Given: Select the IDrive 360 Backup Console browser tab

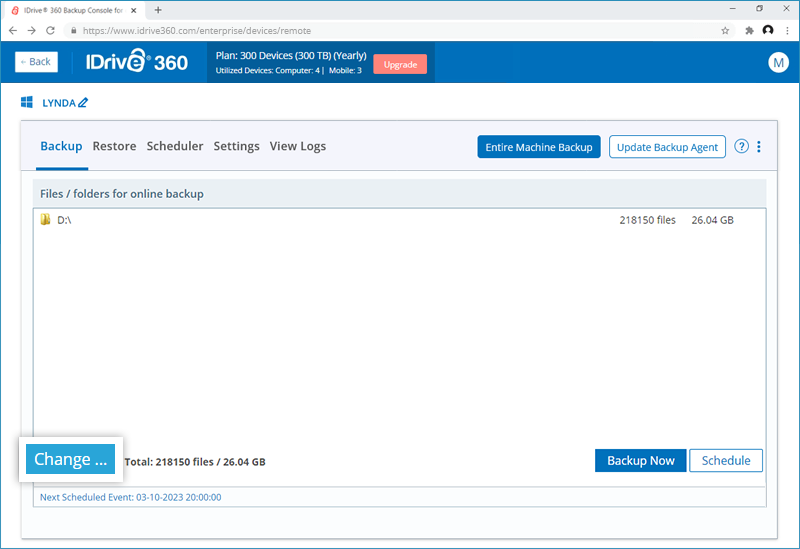Looking at the screenshot, I should coord(73,10).
